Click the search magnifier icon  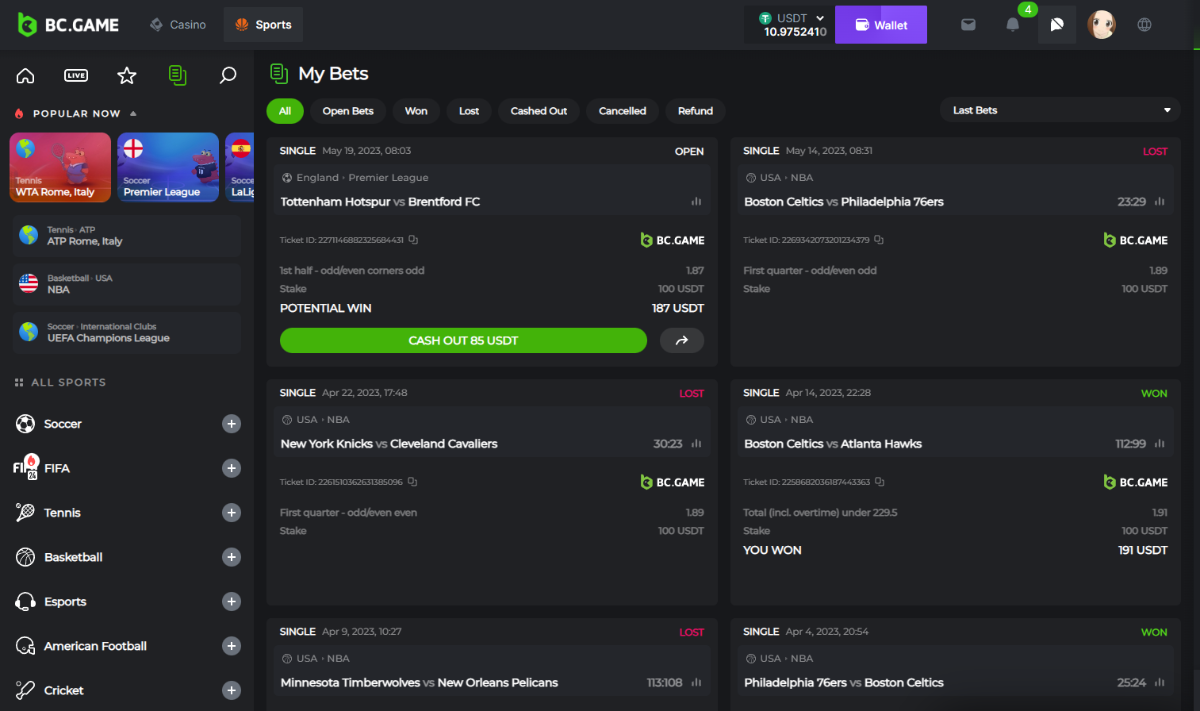[x=228, y=76]
